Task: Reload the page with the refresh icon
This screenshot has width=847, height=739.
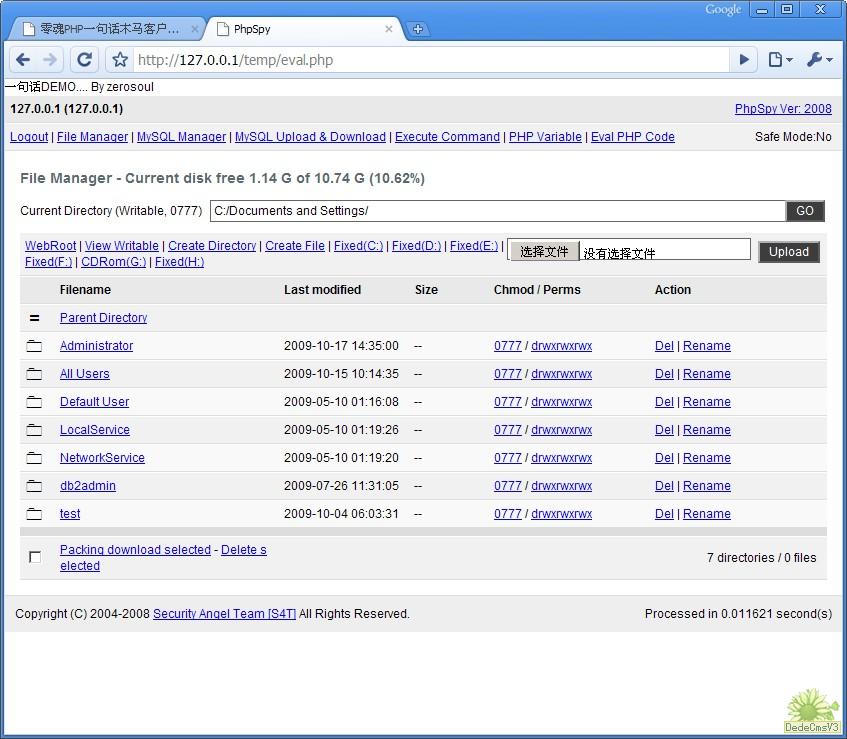Action: (84, 60)
